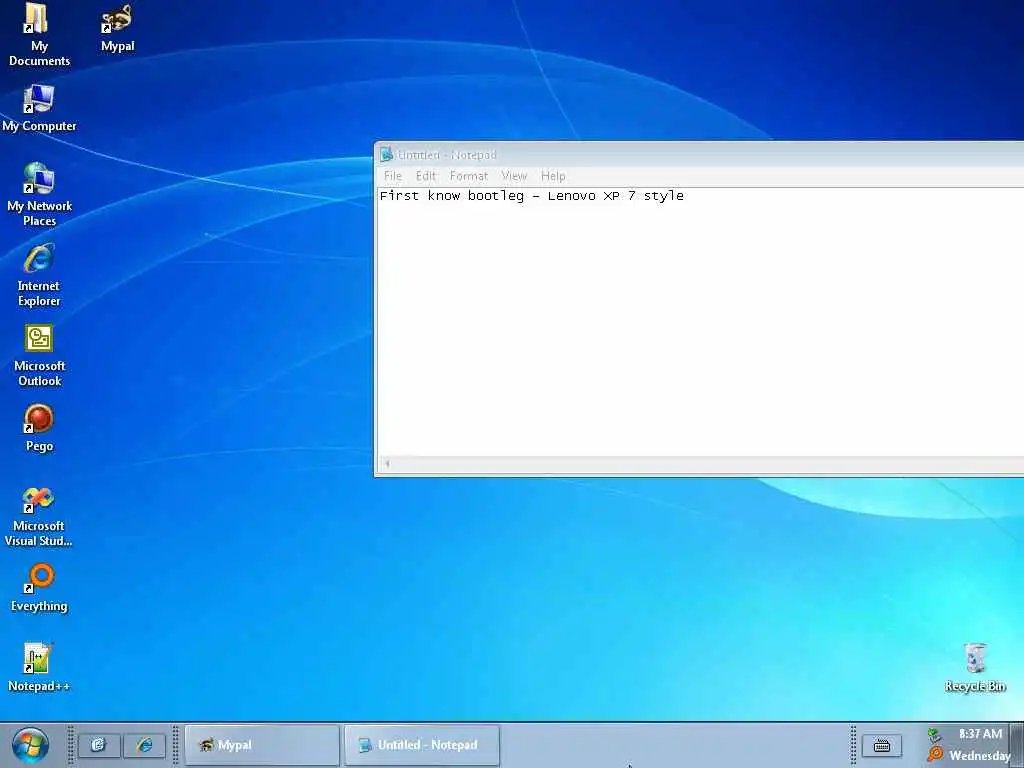
Task: Click the 8:37 AM clock
Action: click(x=980, y=734)
